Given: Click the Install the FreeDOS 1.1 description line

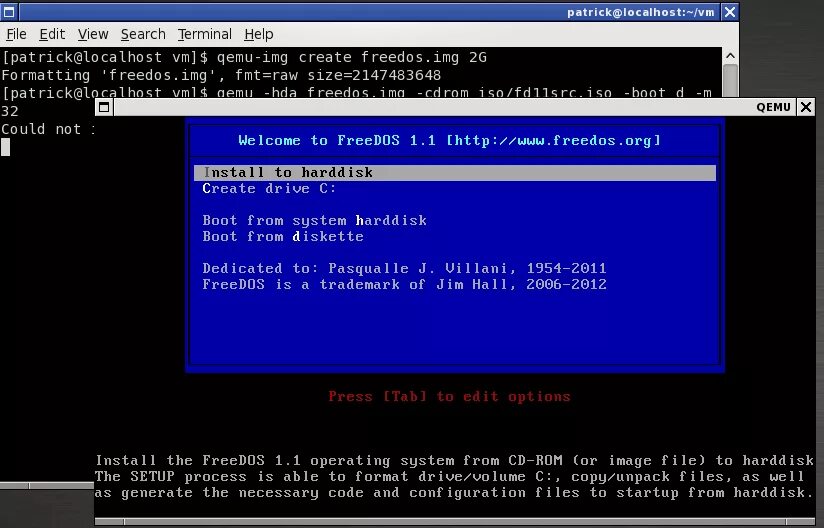Looking at the screenshot, I should pyautogui.click(x=455, y=461).
